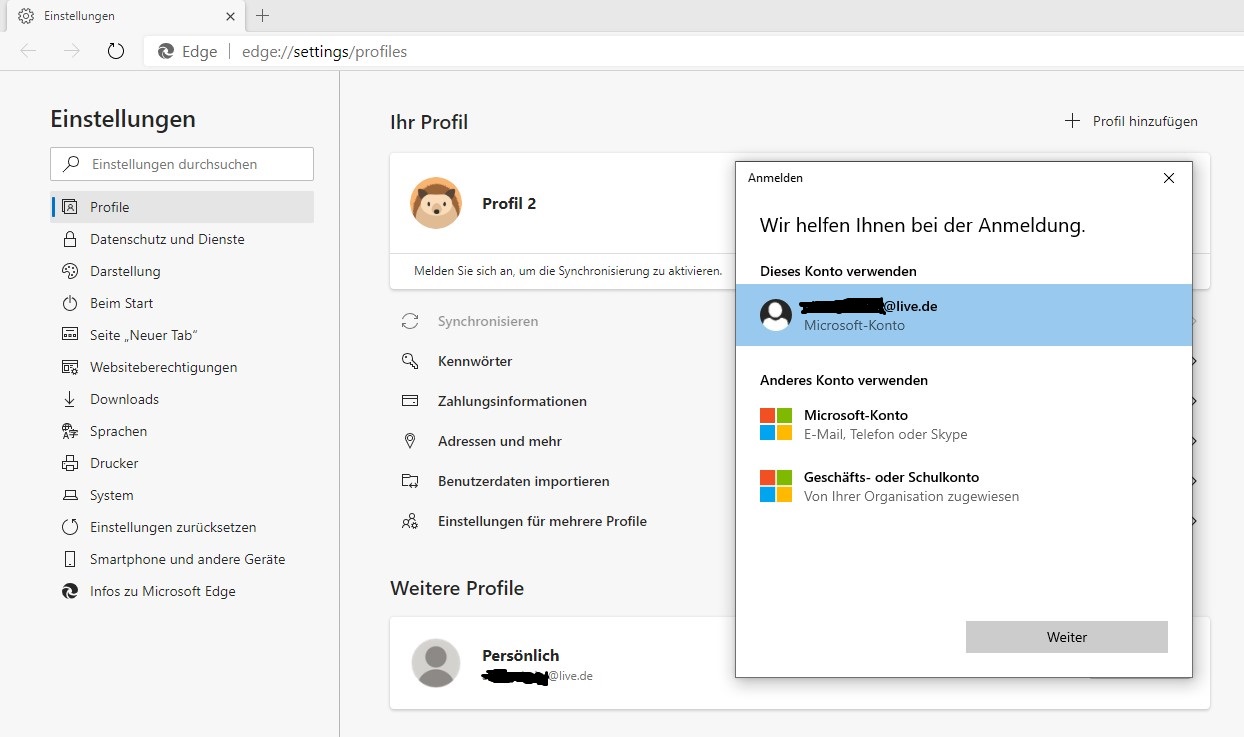
Task: Click the Profil 2 name
Action: pyautogui.click(x=509, y=203)
